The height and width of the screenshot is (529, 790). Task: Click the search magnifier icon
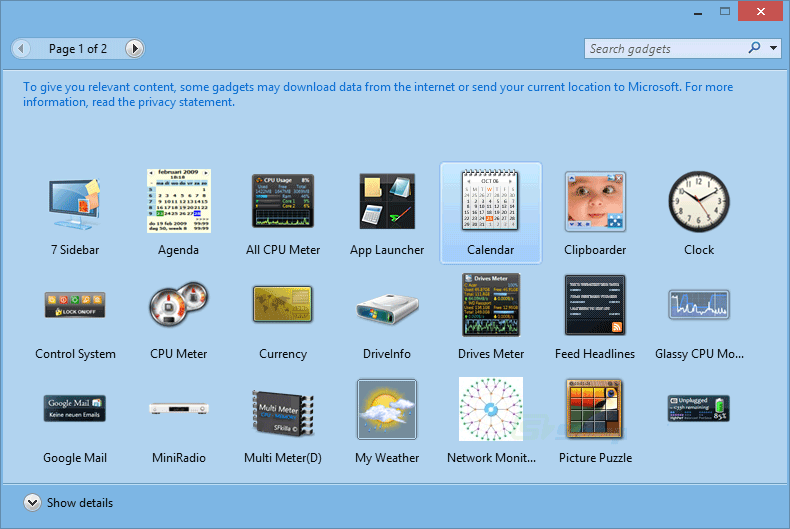[754, 48]
